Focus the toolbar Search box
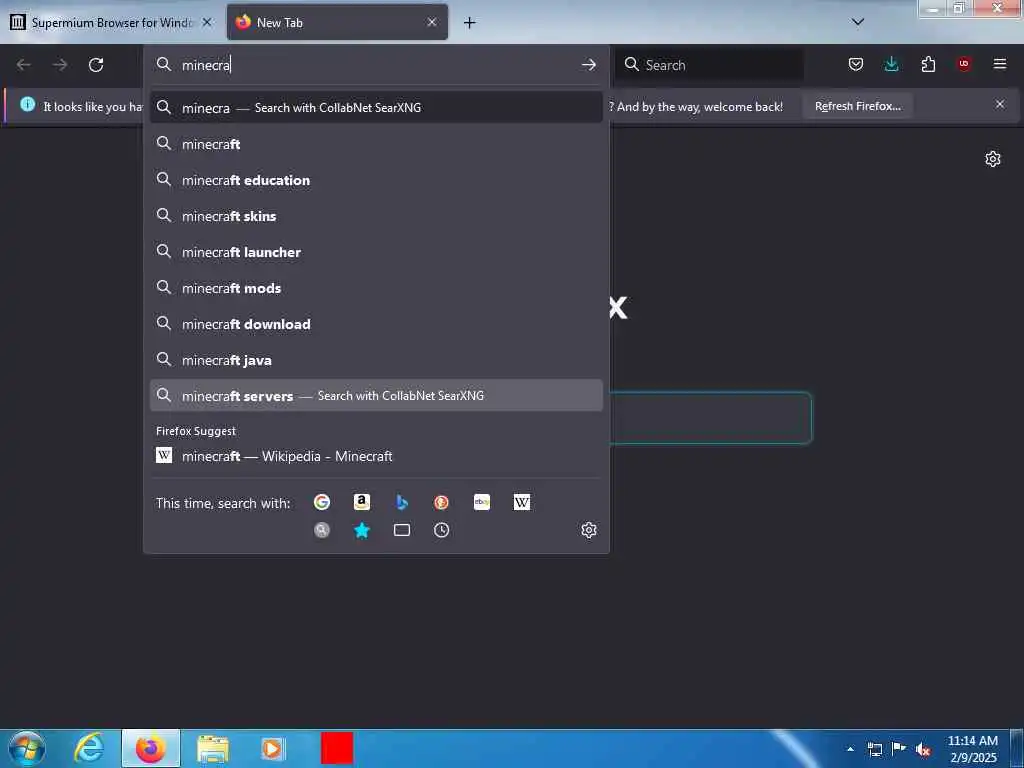Viewport: 1024px width, 768px height. (x=709, y=65)
